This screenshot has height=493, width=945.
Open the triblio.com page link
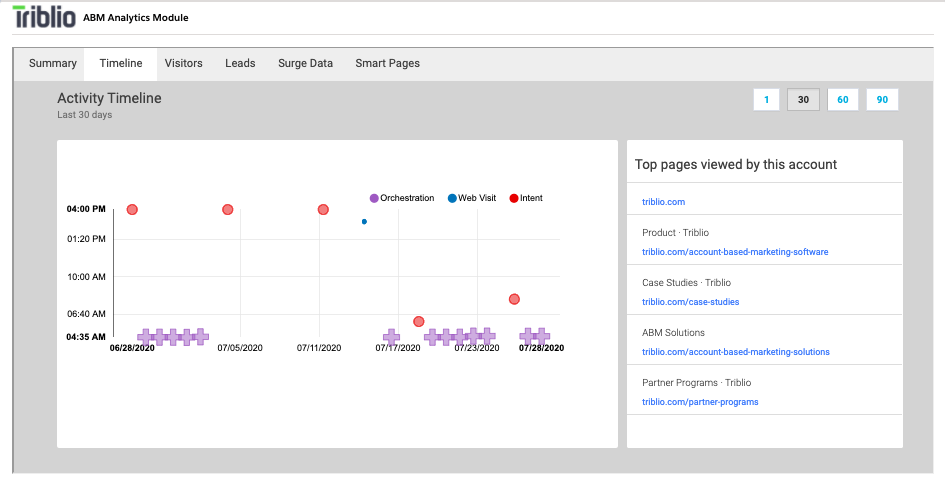click(x=664, y=202)
